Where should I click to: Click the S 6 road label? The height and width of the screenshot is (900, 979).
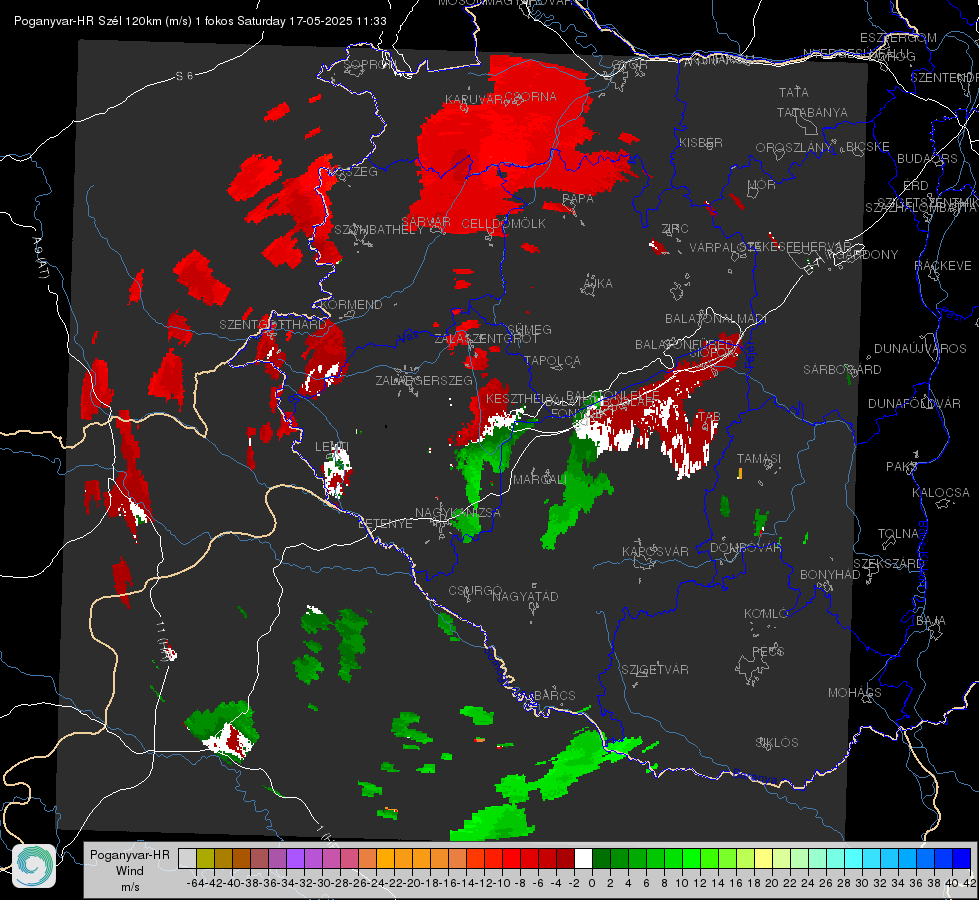pos(184,76)
